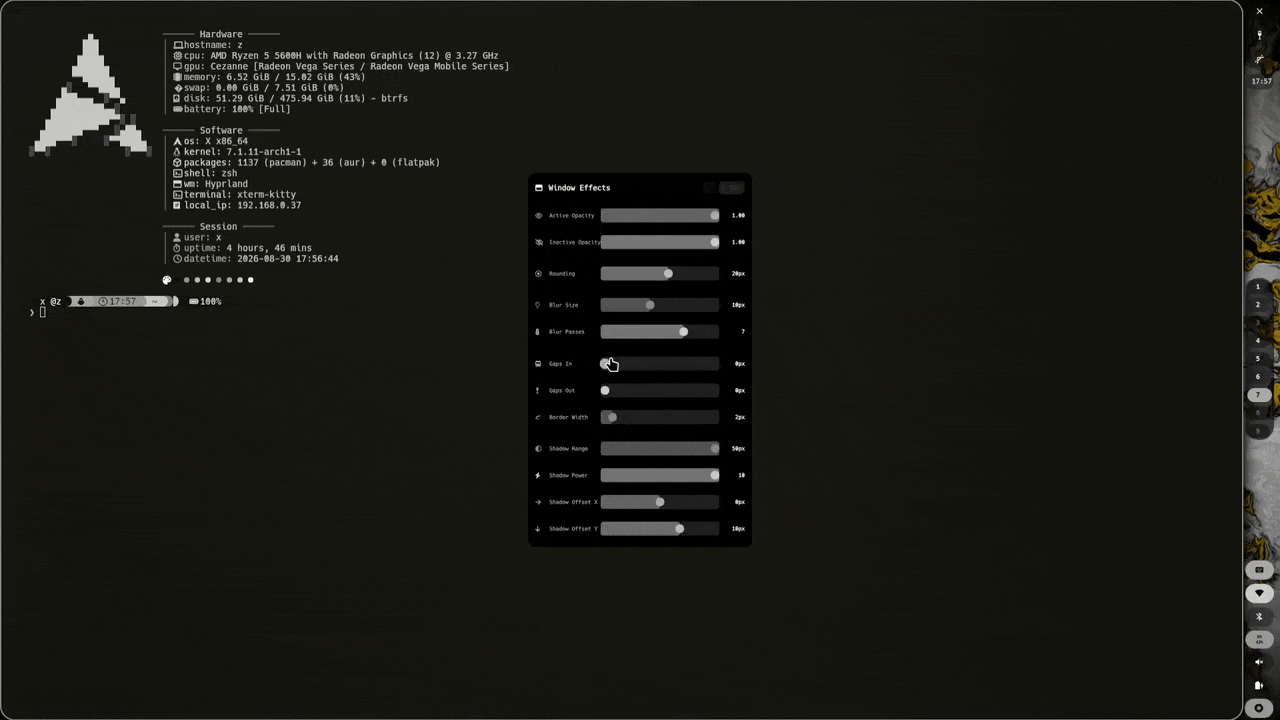
Task: Open the Wi-Fi network indicator in the sidebar
Action: [x=1259, y=593]
